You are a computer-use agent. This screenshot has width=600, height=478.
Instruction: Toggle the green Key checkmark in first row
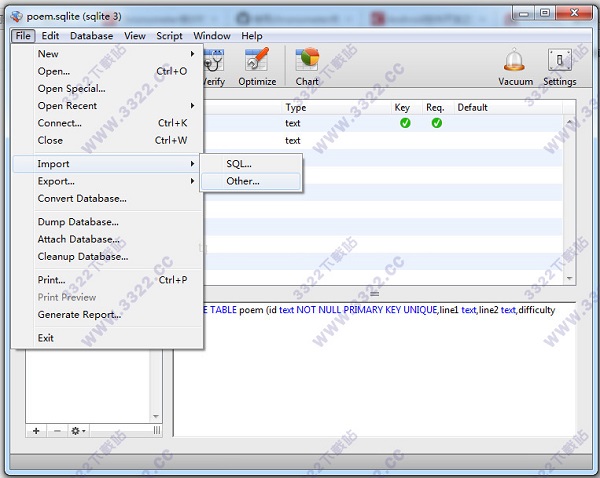[x=405, y=123]
